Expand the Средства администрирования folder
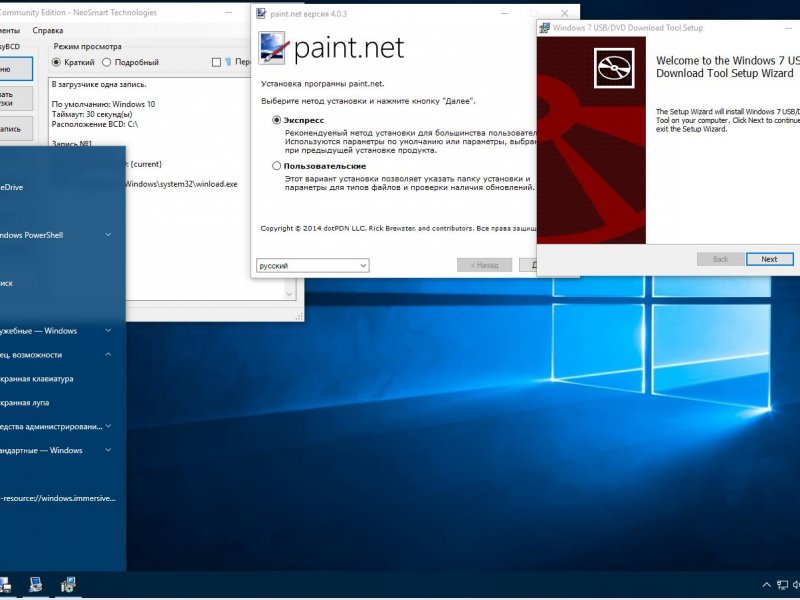Screen dimensions: 800x600 click(x=108, y=427)
